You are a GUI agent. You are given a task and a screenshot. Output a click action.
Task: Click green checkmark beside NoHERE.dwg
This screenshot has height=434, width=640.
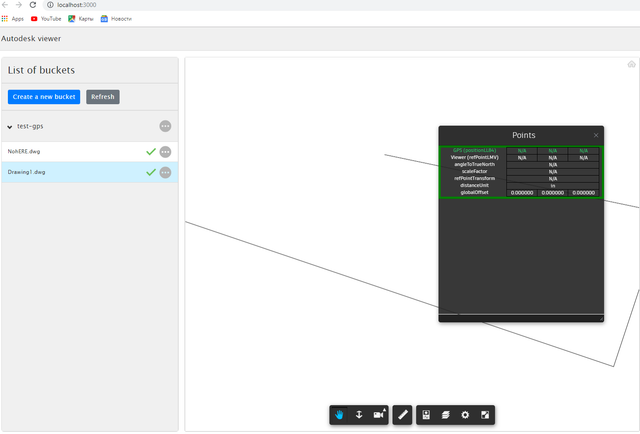coord(151,152)
